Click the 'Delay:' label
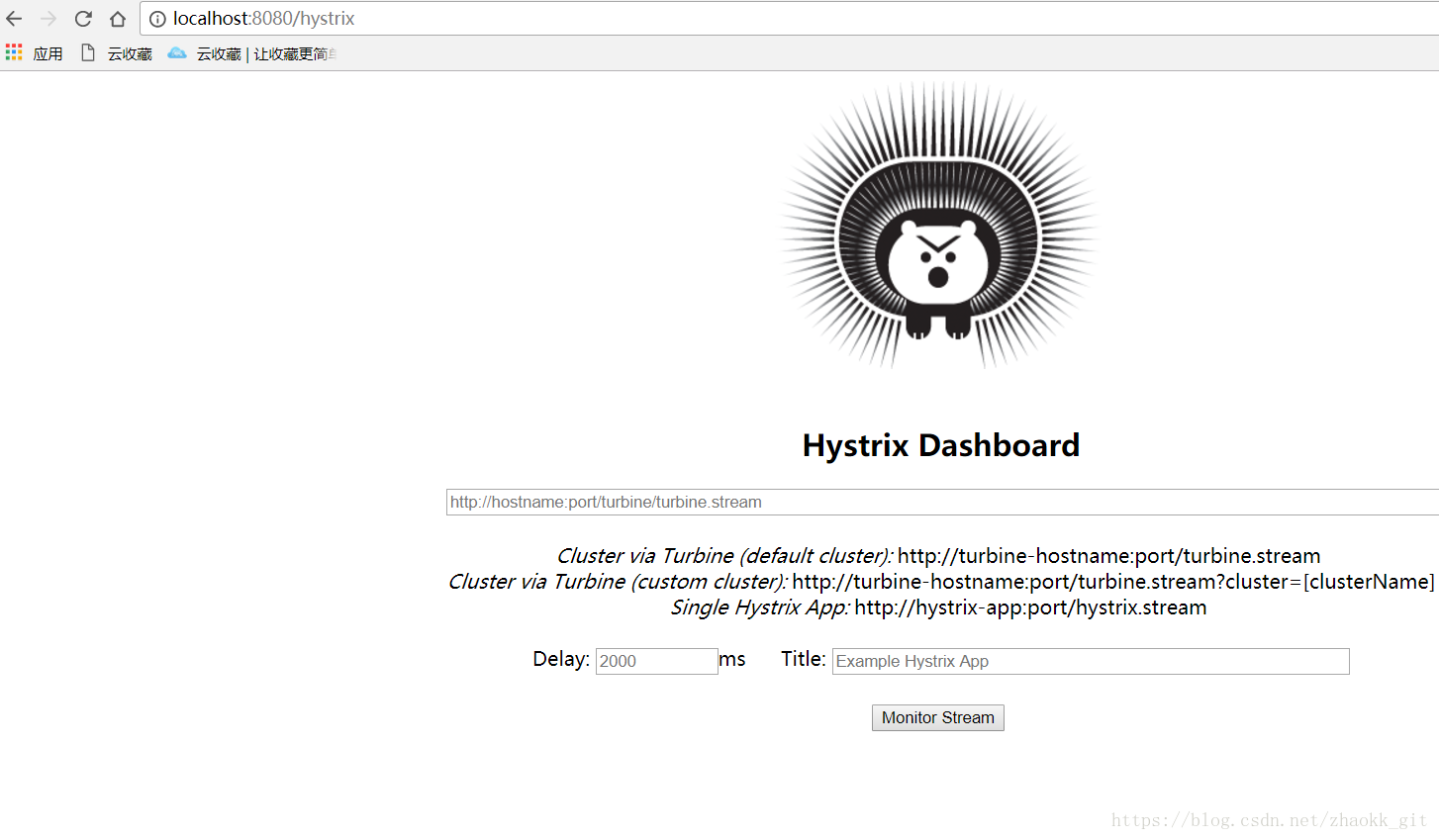The image size is (1439, 840). click(x=561, y=659)
